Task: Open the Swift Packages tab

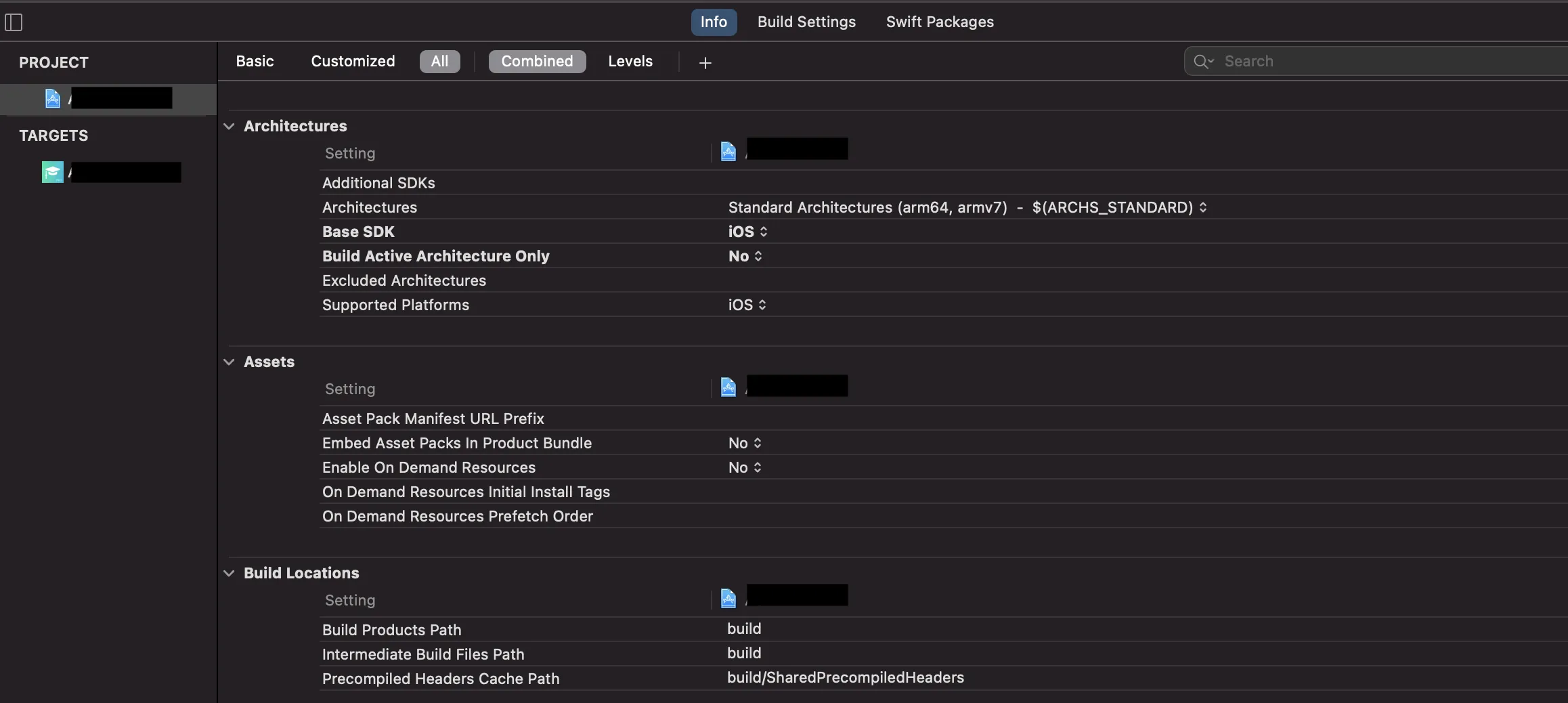Action: [x=940, y=22]
